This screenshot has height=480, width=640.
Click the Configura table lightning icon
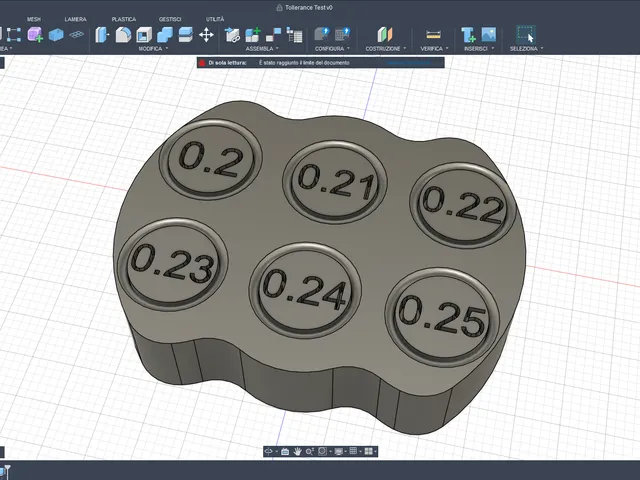[x=342, y=34]
